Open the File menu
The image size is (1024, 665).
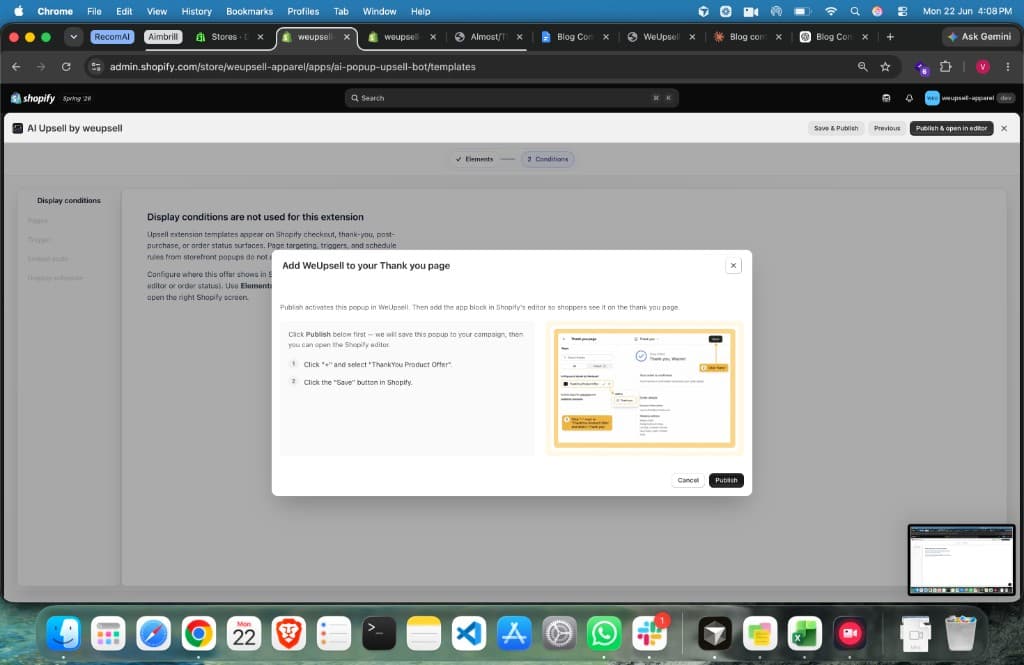94,11
